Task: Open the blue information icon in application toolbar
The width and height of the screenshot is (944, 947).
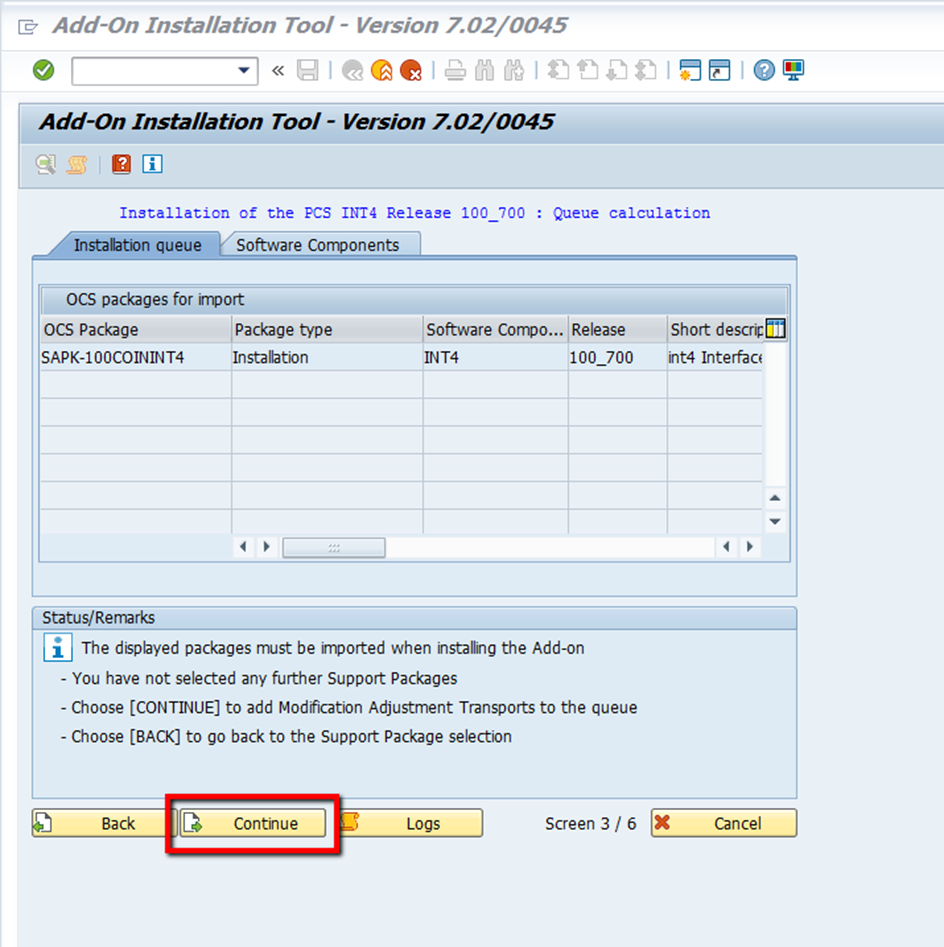Action: 152,164
